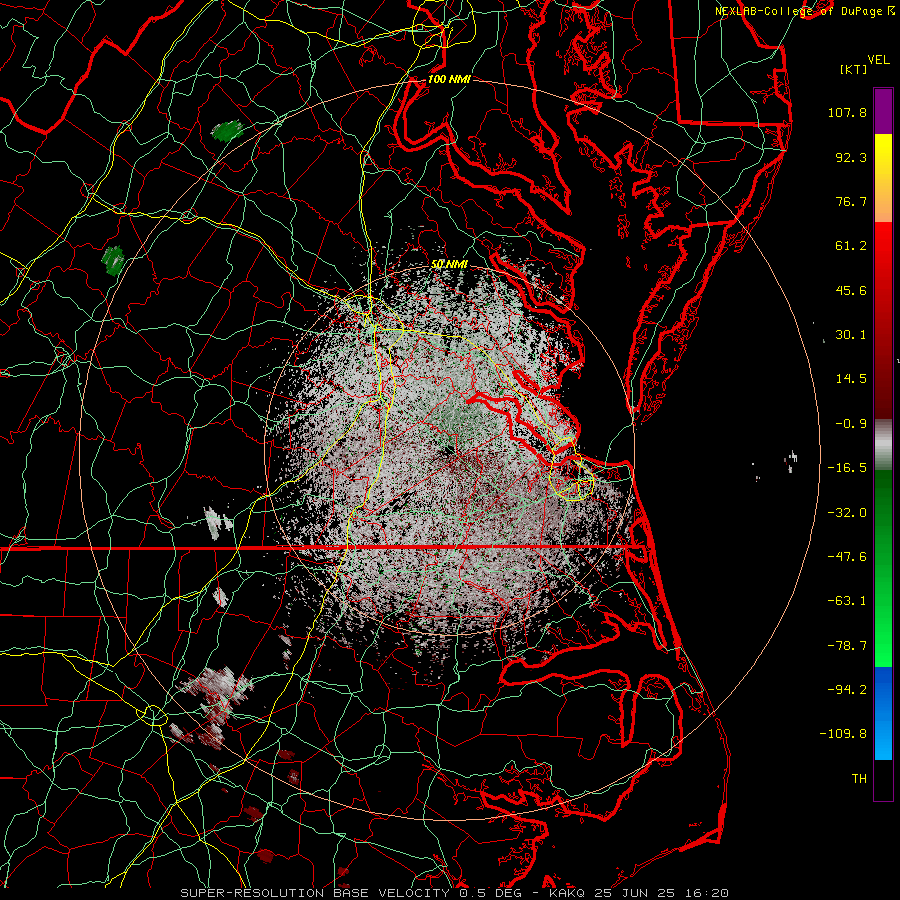Select the 45.6 legend value
The width and height of the screenshot is (900, 900).
tap(851, 290)
